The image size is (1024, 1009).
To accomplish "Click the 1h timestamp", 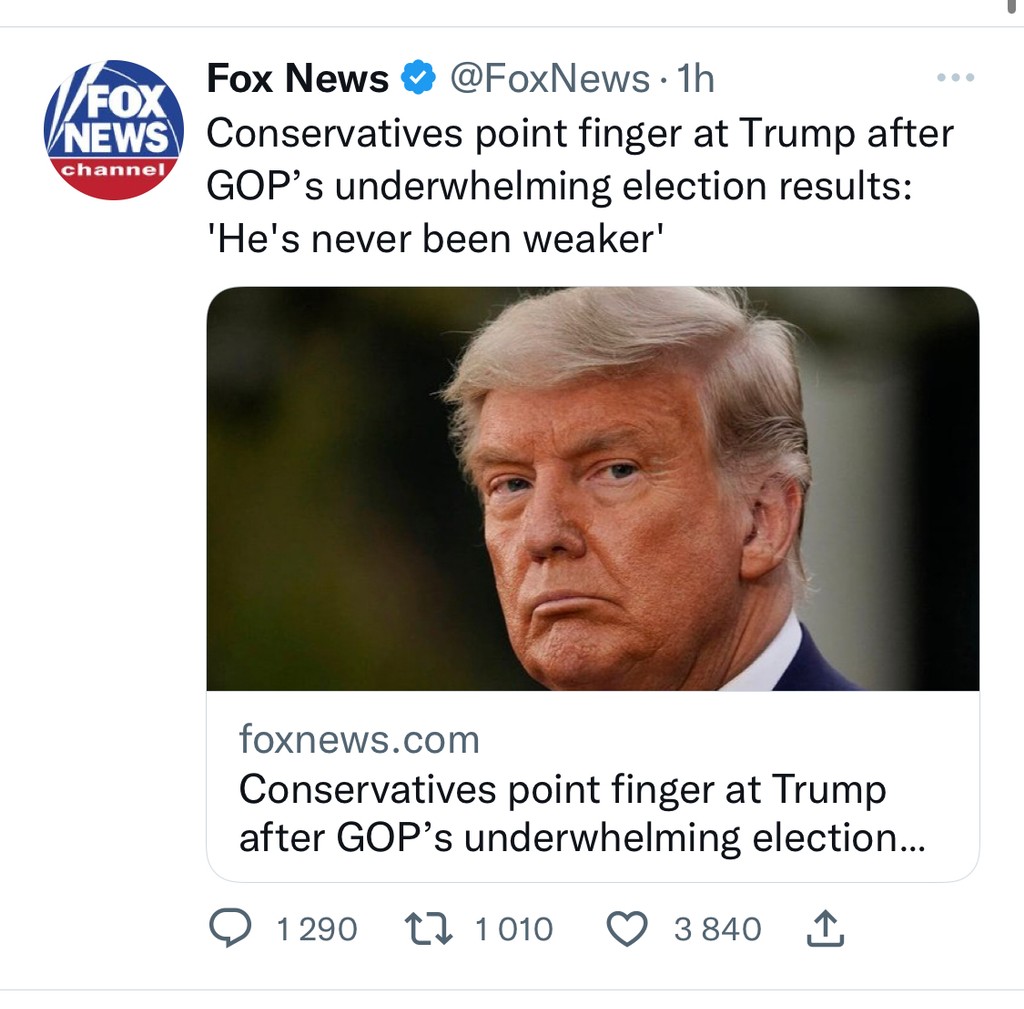I will (x=695, y=78).
